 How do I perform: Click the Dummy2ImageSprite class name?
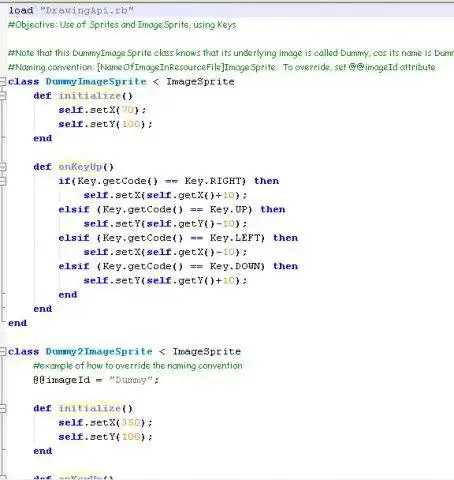99,352
